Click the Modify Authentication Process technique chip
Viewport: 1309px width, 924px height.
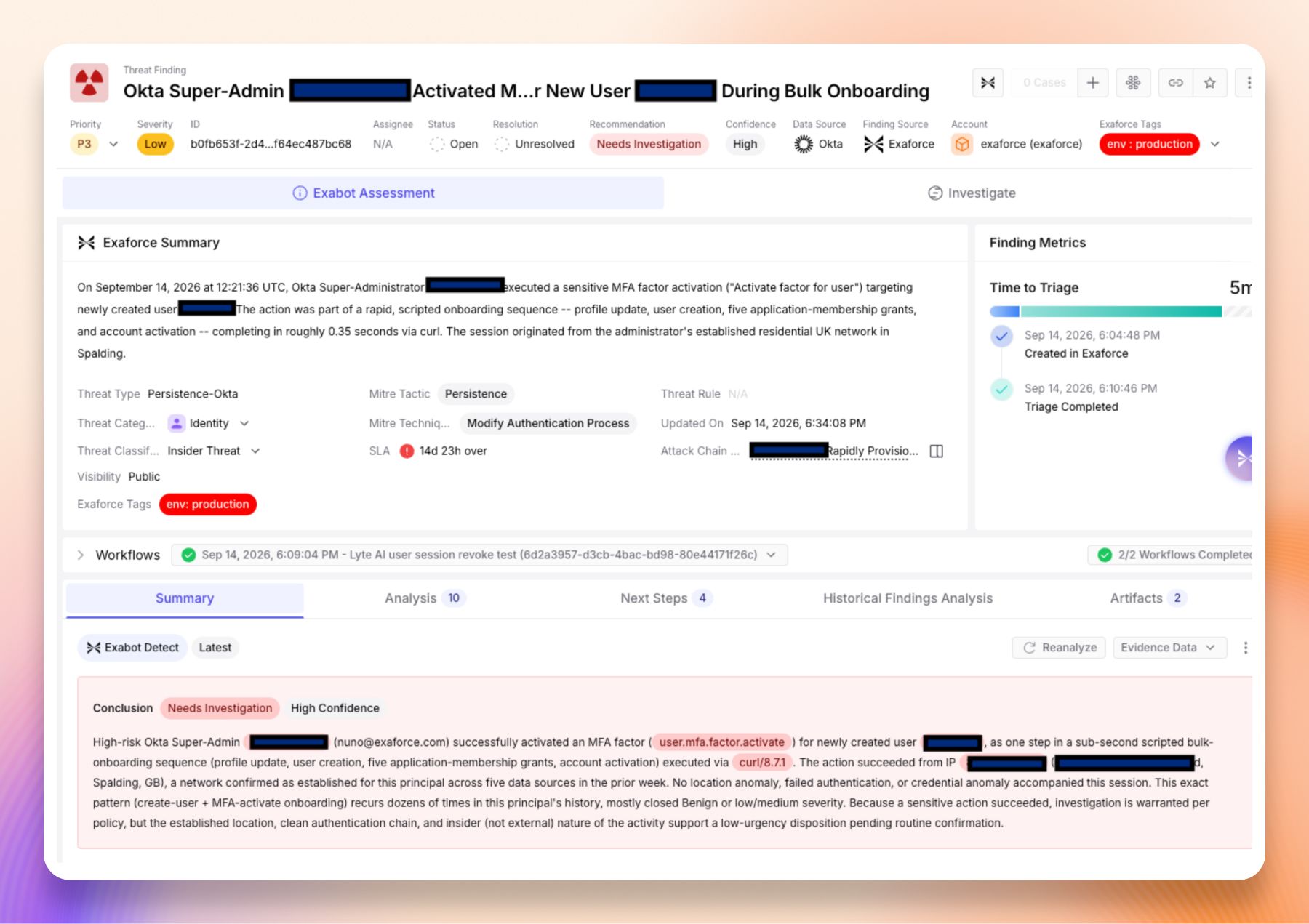548,424
